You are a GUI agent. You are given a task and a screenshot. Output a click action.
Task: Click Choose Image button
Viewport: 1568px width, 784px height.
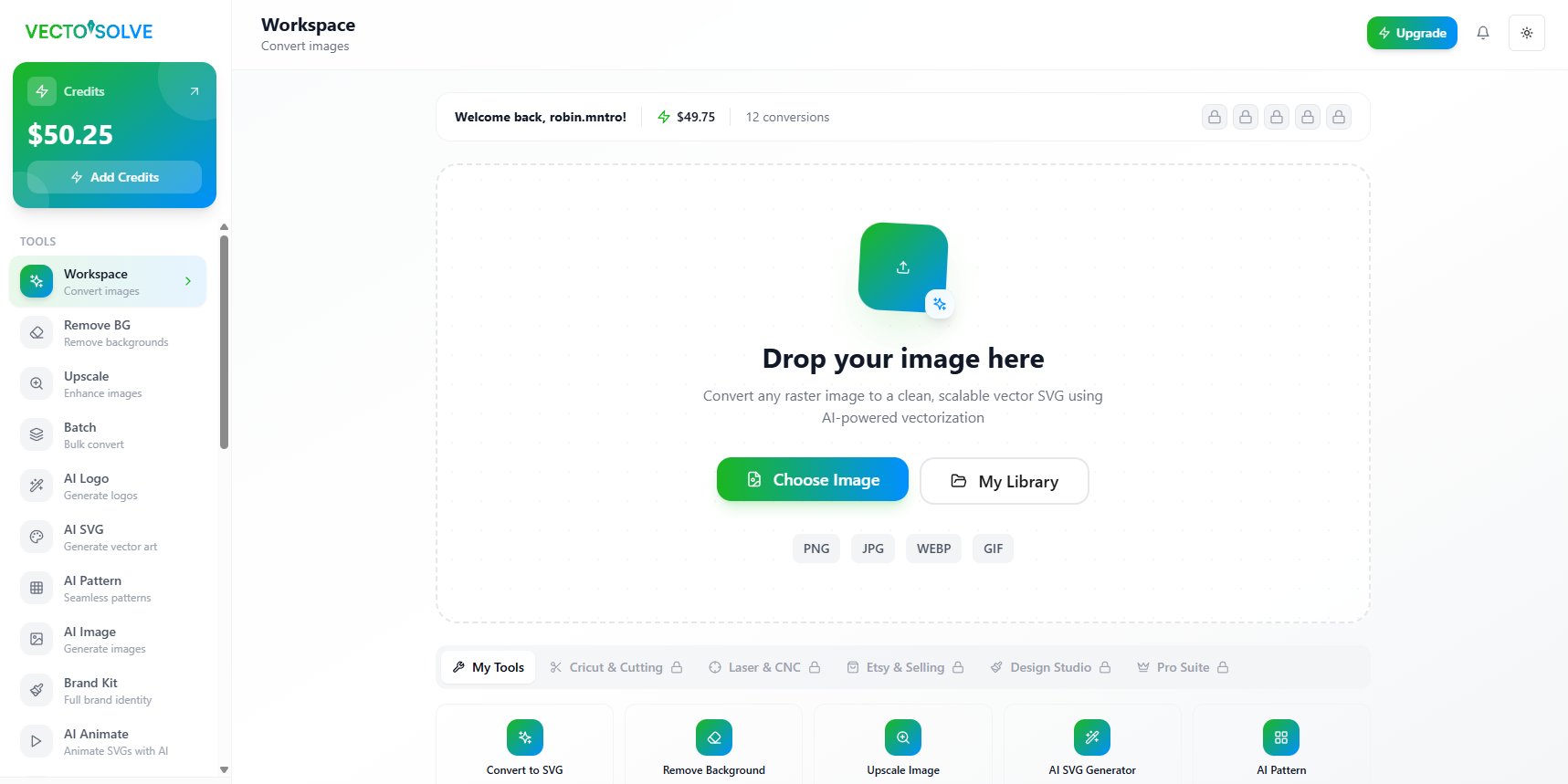click(813, 479)
